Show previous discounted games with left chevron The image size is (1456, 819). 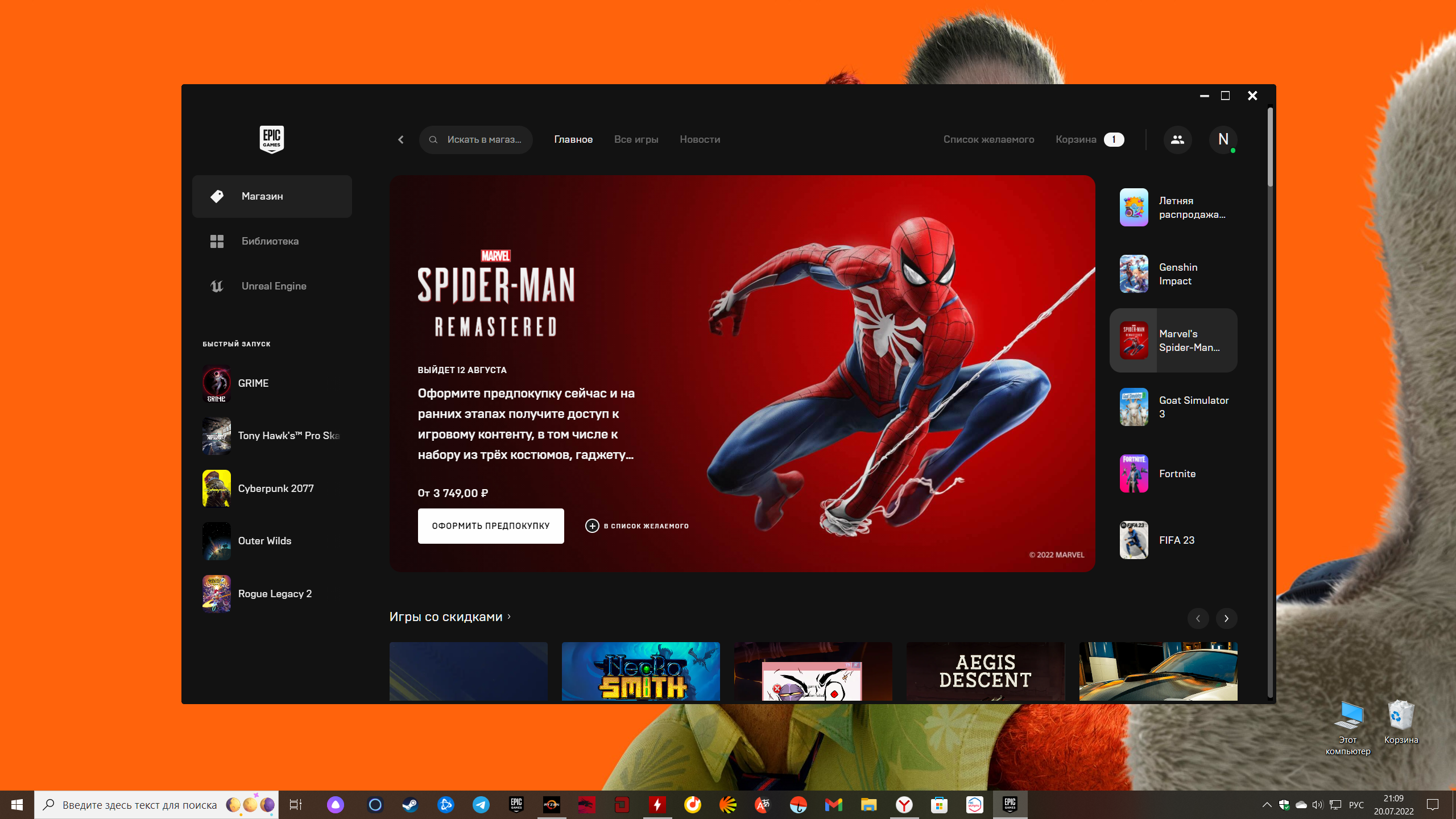1198,618
